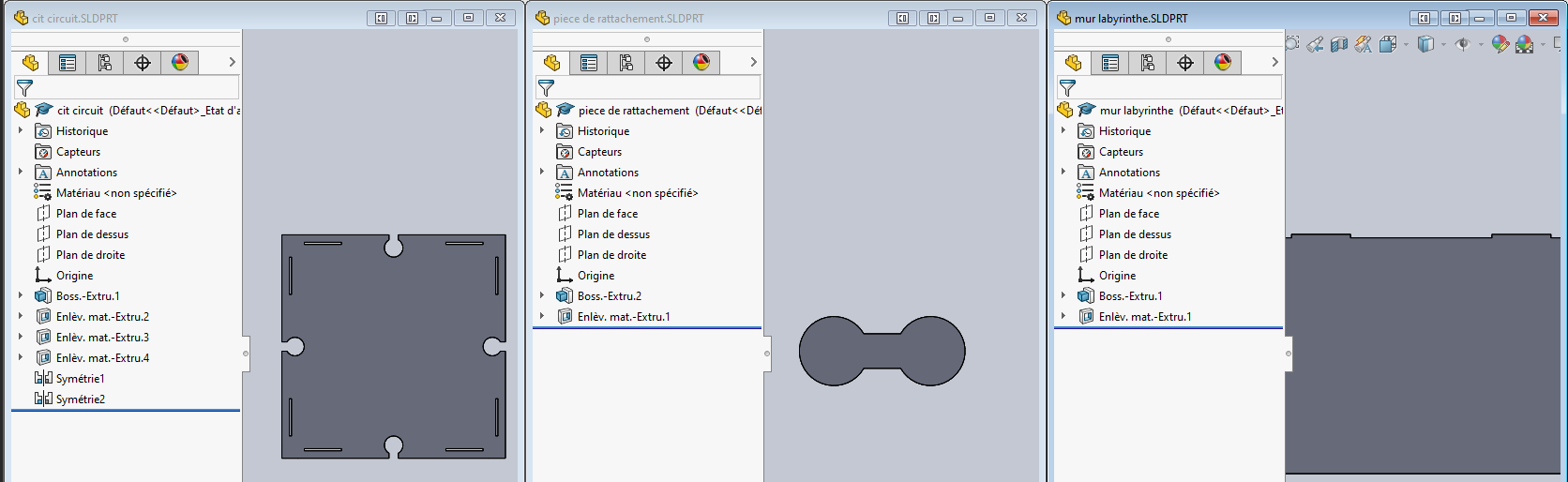Viewport: 1568px width, 482px height.
Task: Click Apply Scene icon in view toolbar
Action: [x=1525, y=44]
